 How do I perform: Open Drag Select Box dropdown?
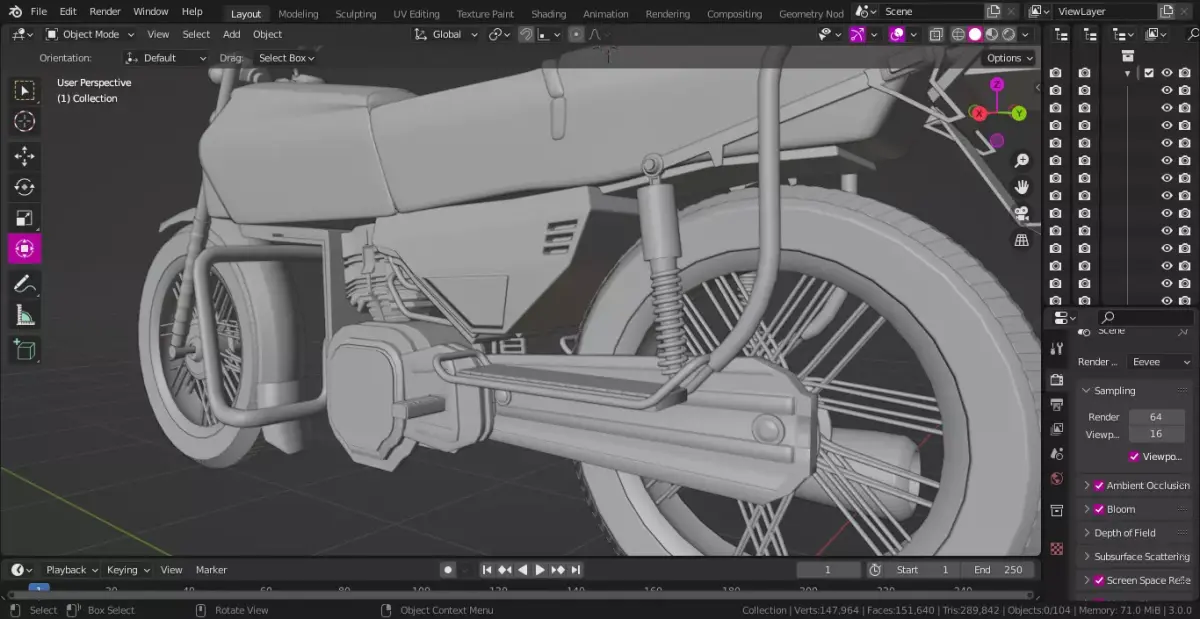(286, 58)
